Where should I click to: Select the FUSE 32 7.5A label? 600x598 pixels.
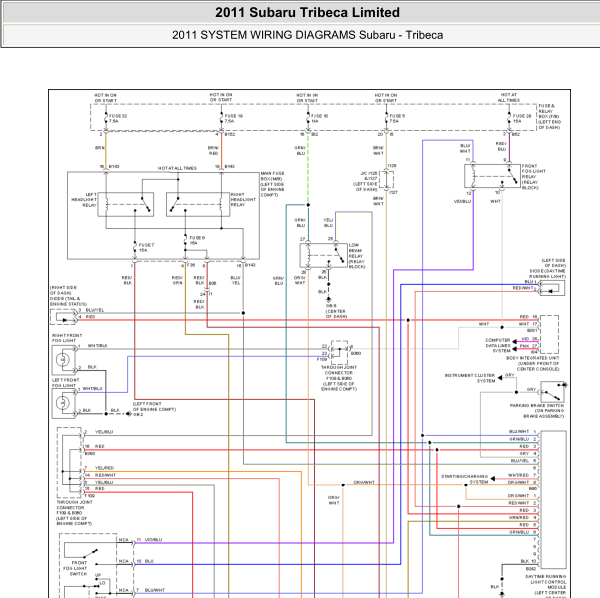coord(118,118)
